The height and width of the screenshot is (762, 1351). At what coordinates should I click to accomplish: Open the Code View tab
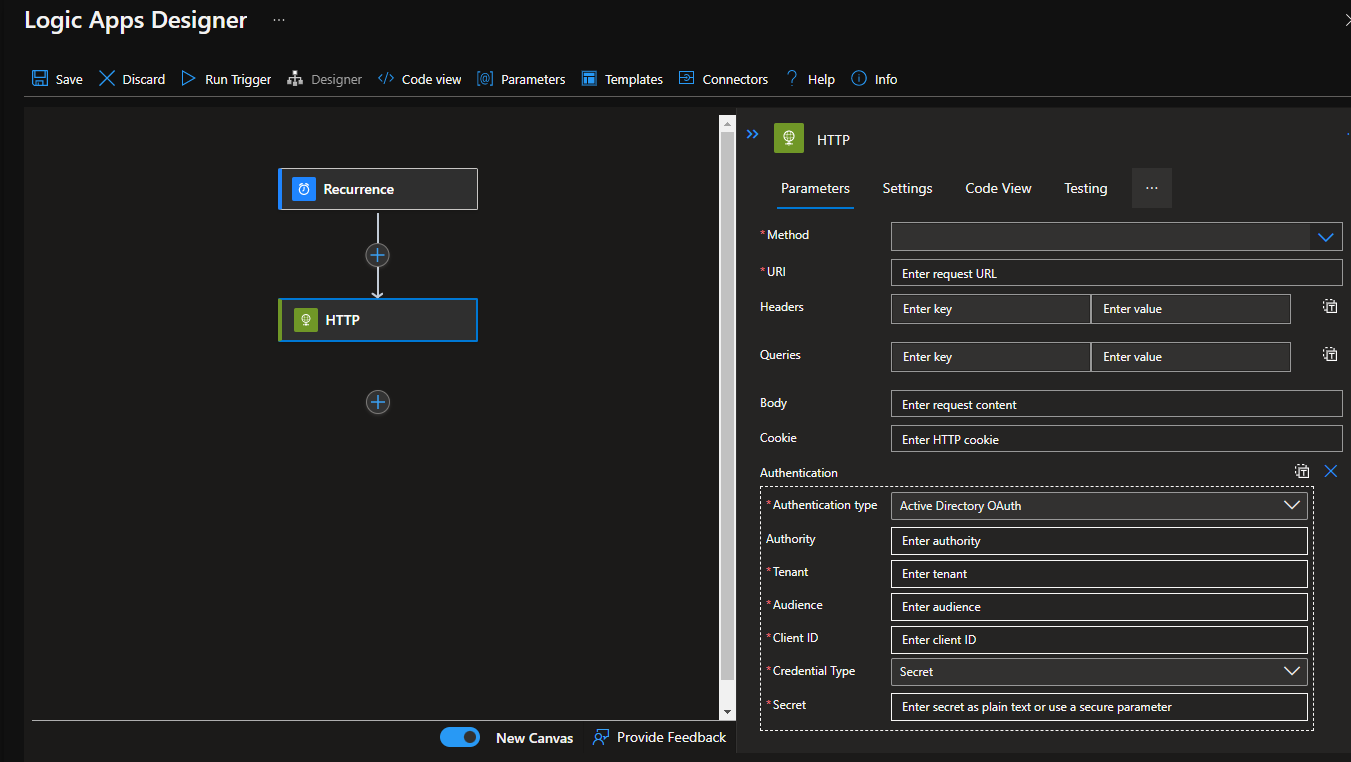[998, 188]
